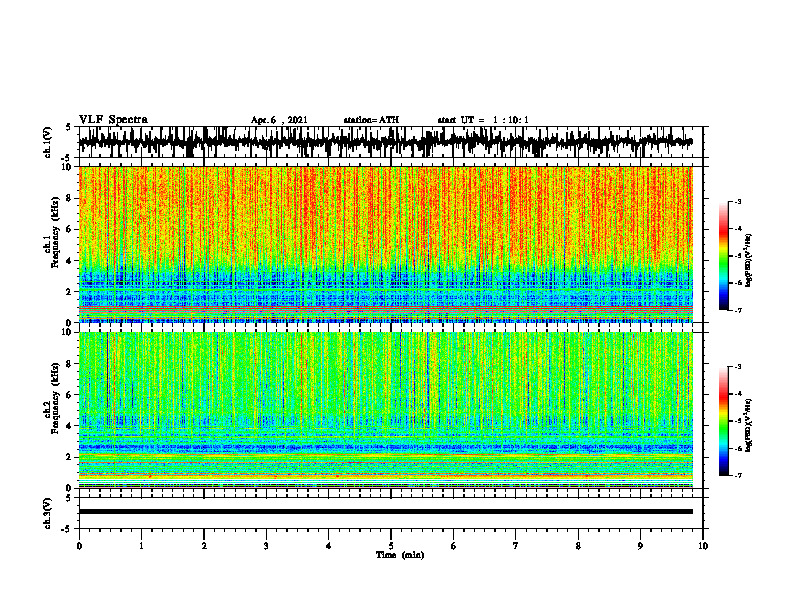Viewport: 792px width, 612px height.
Task: Click the "-7" tick on ch.1 color bar
Action: coord(737,310)
